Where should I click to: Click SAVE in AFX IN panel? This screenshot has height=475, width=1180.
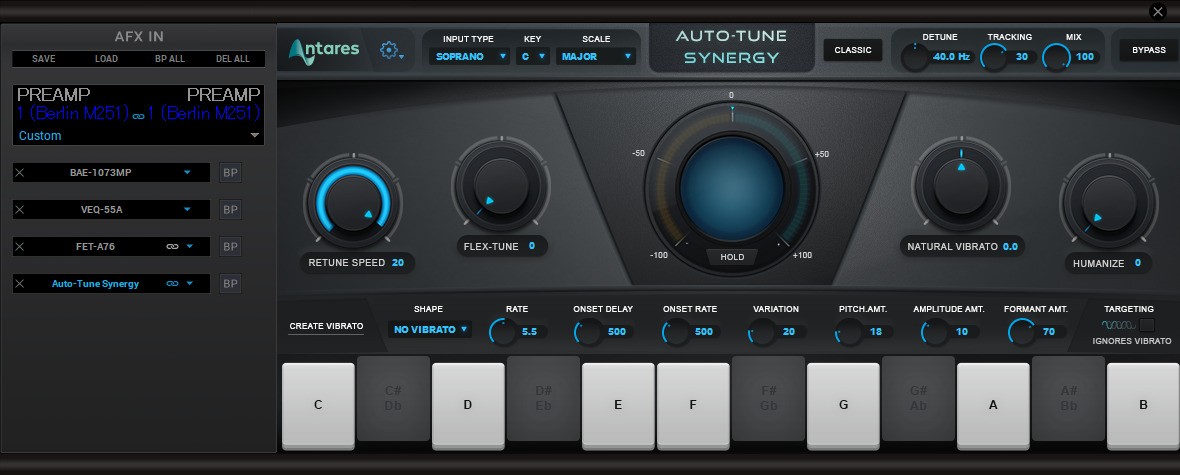[44, 59]
